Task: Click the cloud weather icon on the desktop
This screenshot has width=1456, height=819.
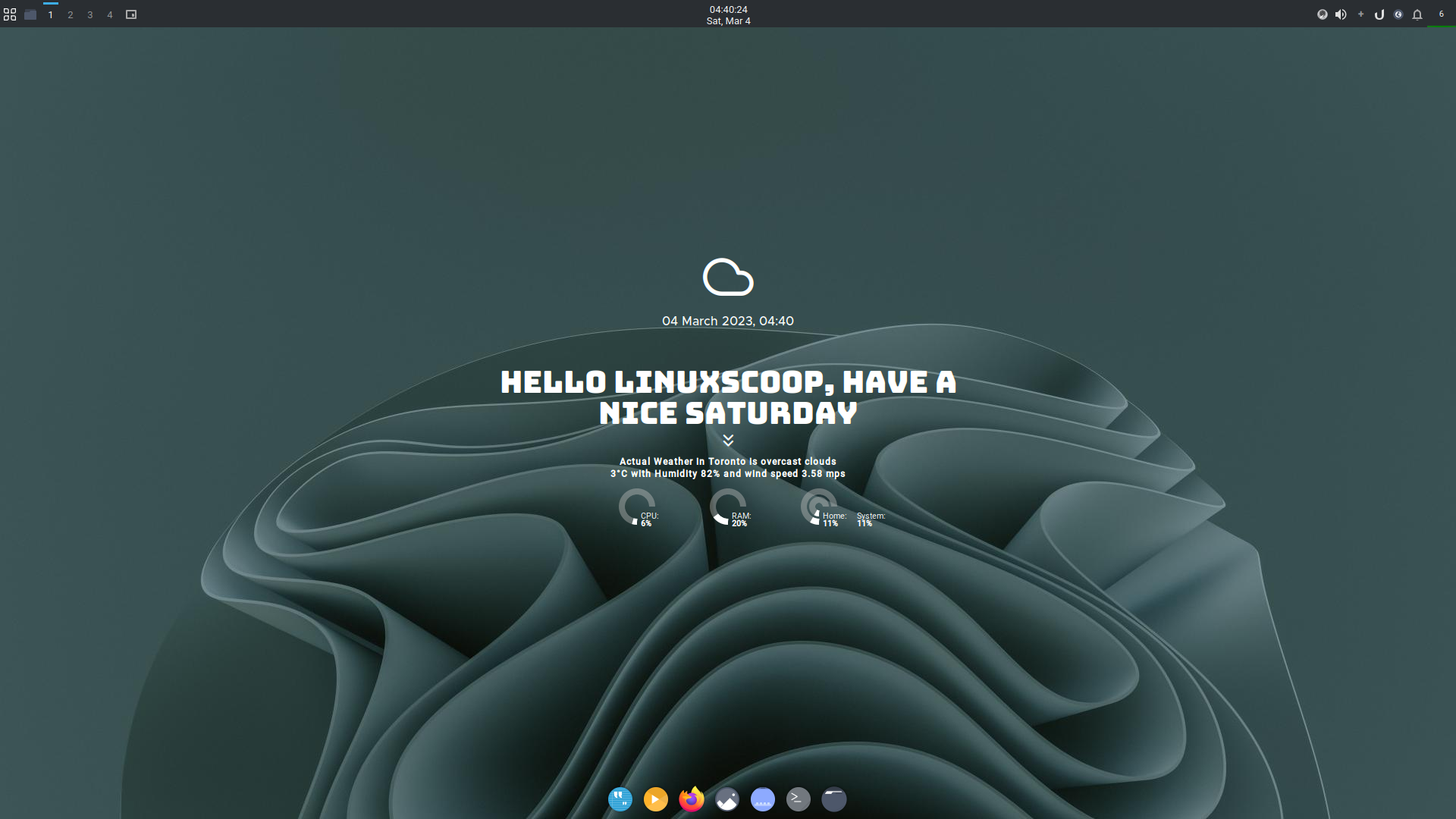Action: (728, 277)
